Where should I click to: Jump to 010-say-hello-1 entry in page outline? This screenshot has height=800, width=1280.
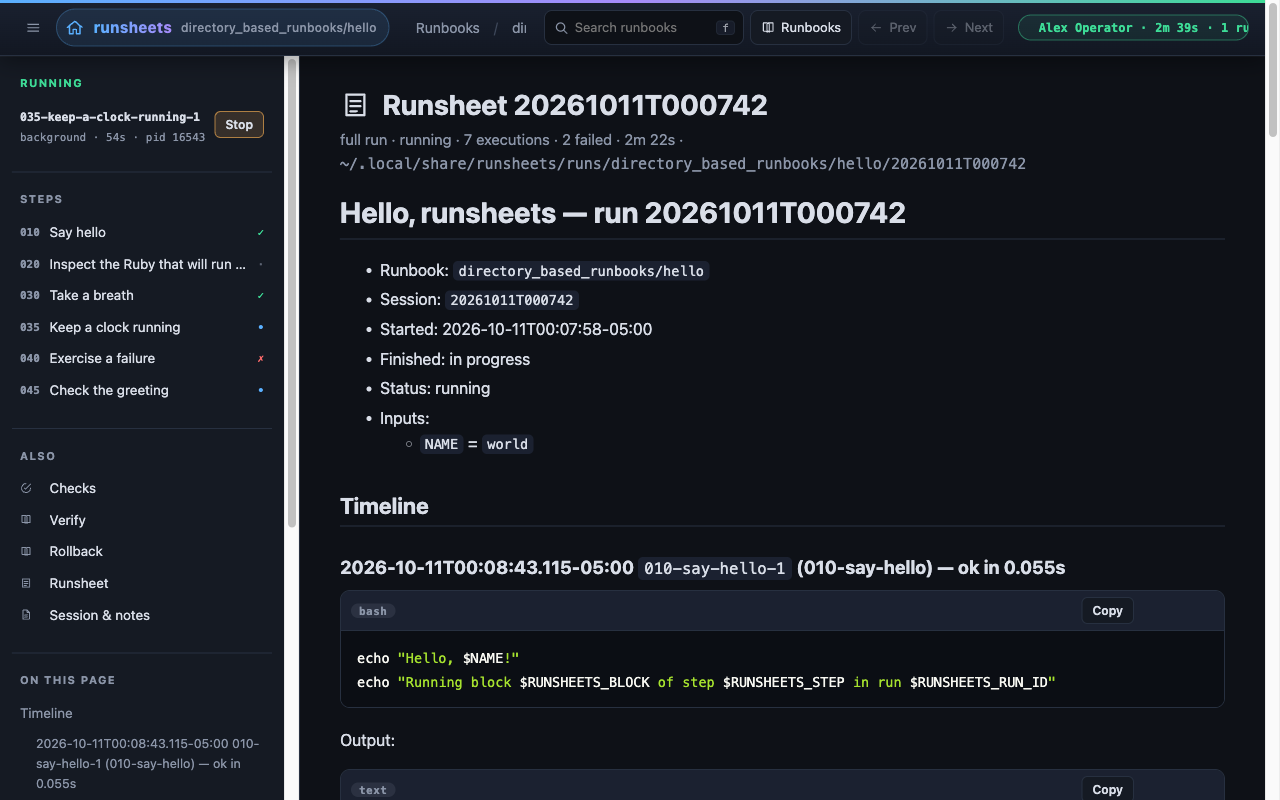[148, 763]
